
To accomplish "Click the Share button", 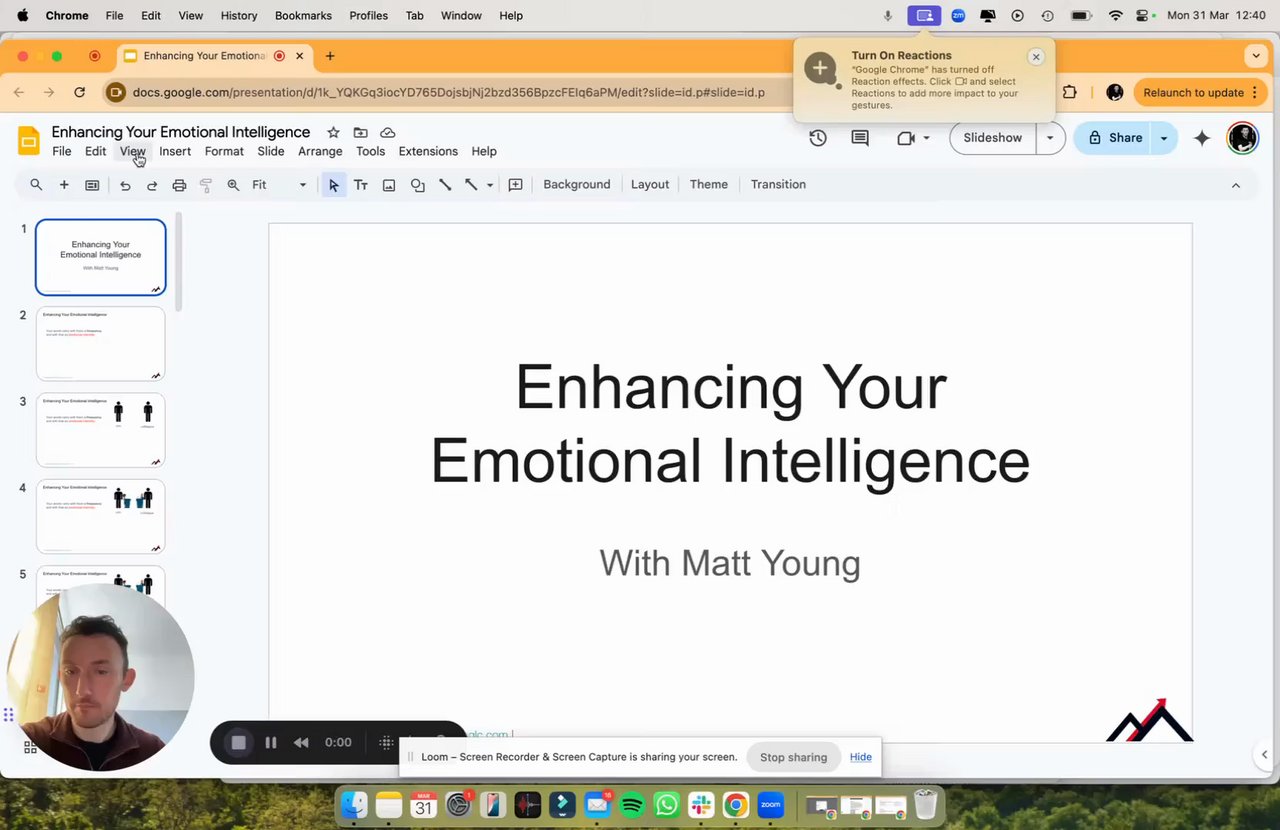I will 1113,138.
